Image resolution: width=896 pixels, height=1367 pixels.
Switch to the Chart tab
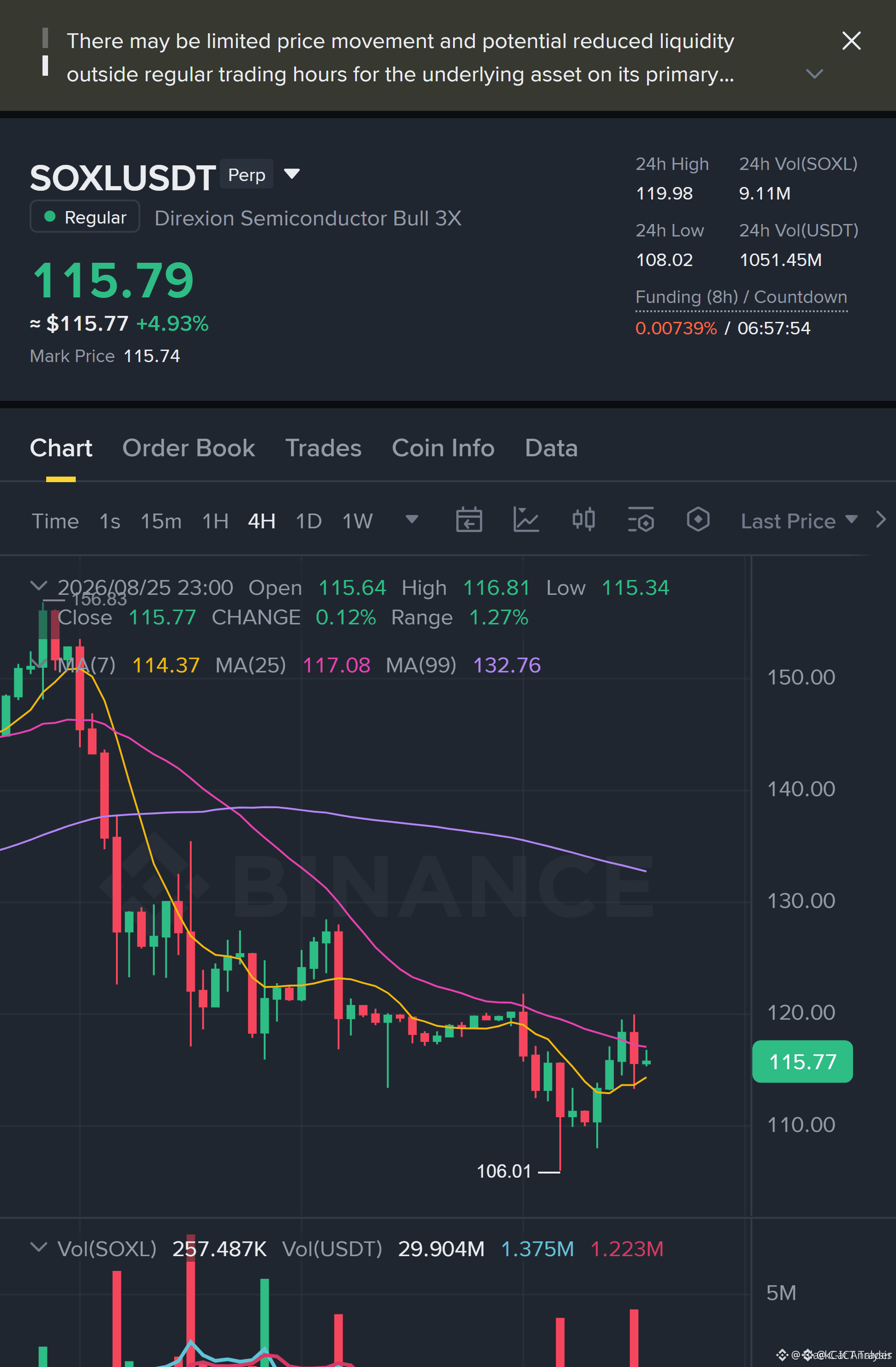61,448
